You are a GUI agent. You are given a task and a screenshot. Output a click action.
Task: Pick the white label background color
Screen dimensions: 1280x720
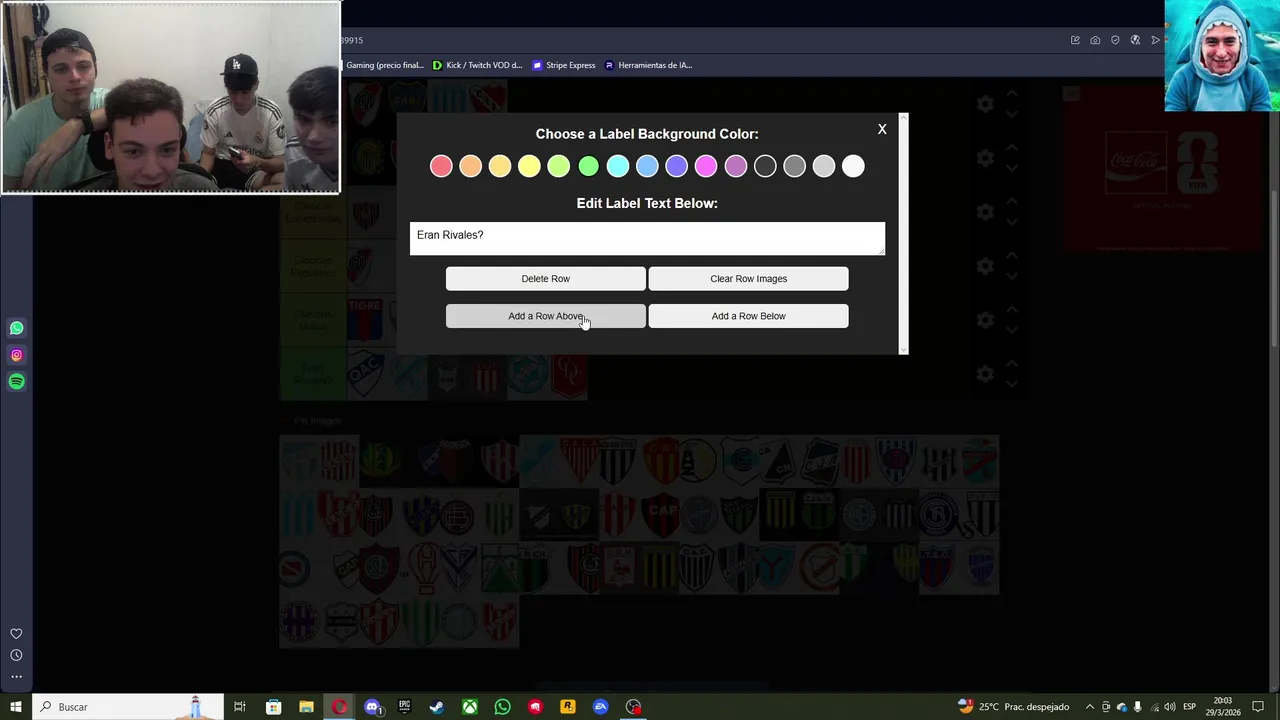point(853,166)
